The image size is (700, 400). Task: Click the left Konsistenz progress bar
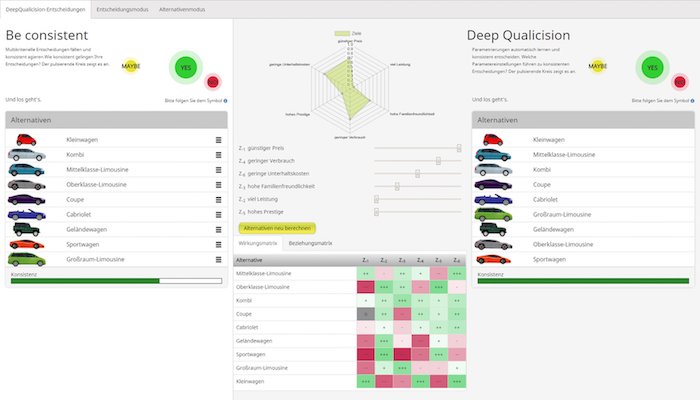(x=117, y=281)
